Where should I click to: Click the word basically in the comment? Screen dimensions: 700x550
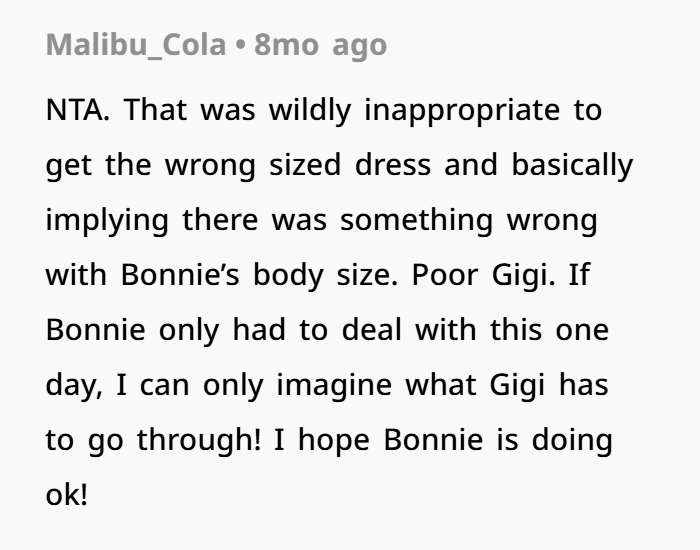572,165
